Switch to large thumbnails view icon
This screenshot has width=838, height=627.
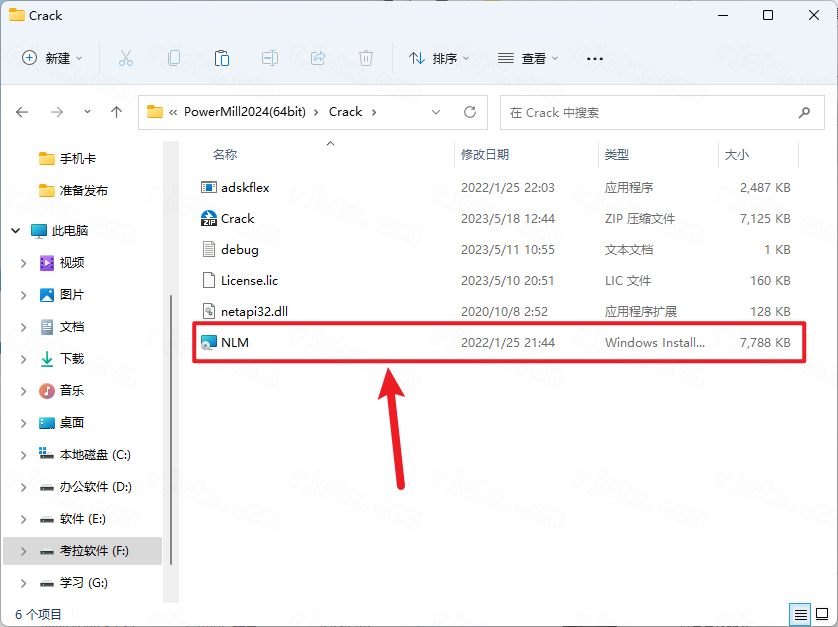tap(823, 613)
